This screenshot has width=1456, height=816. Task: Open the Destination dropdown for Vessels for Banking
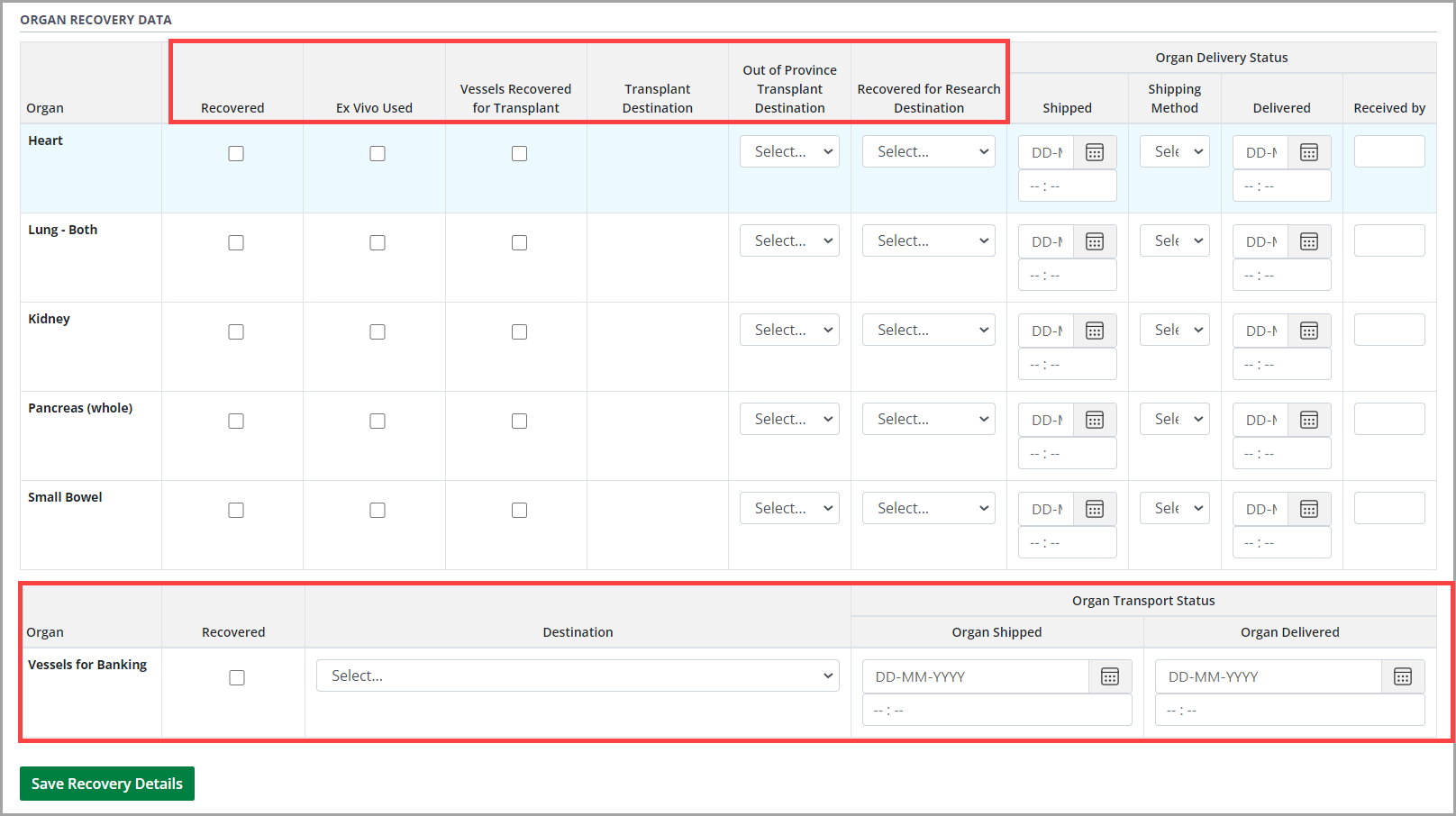[x=578, y=675]
